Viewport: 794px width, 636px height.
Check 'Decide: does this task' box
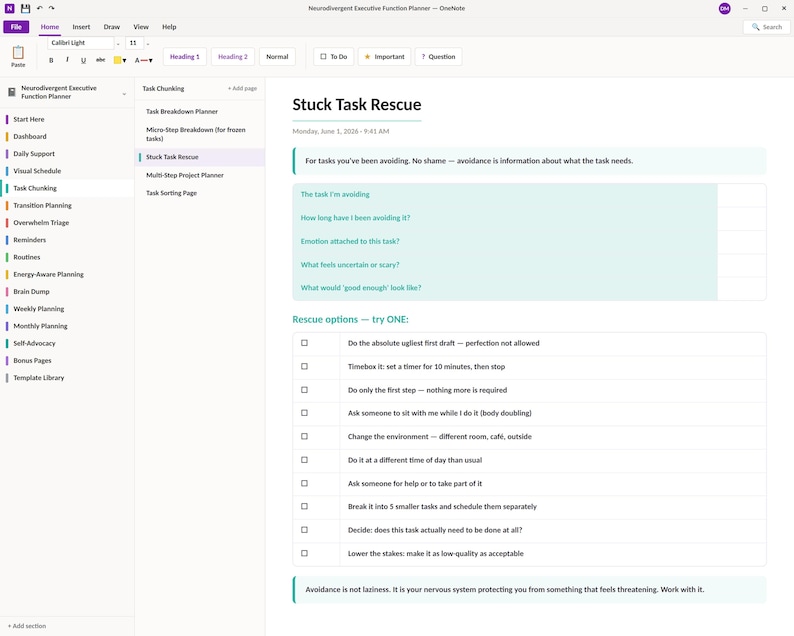coord(304,530)
